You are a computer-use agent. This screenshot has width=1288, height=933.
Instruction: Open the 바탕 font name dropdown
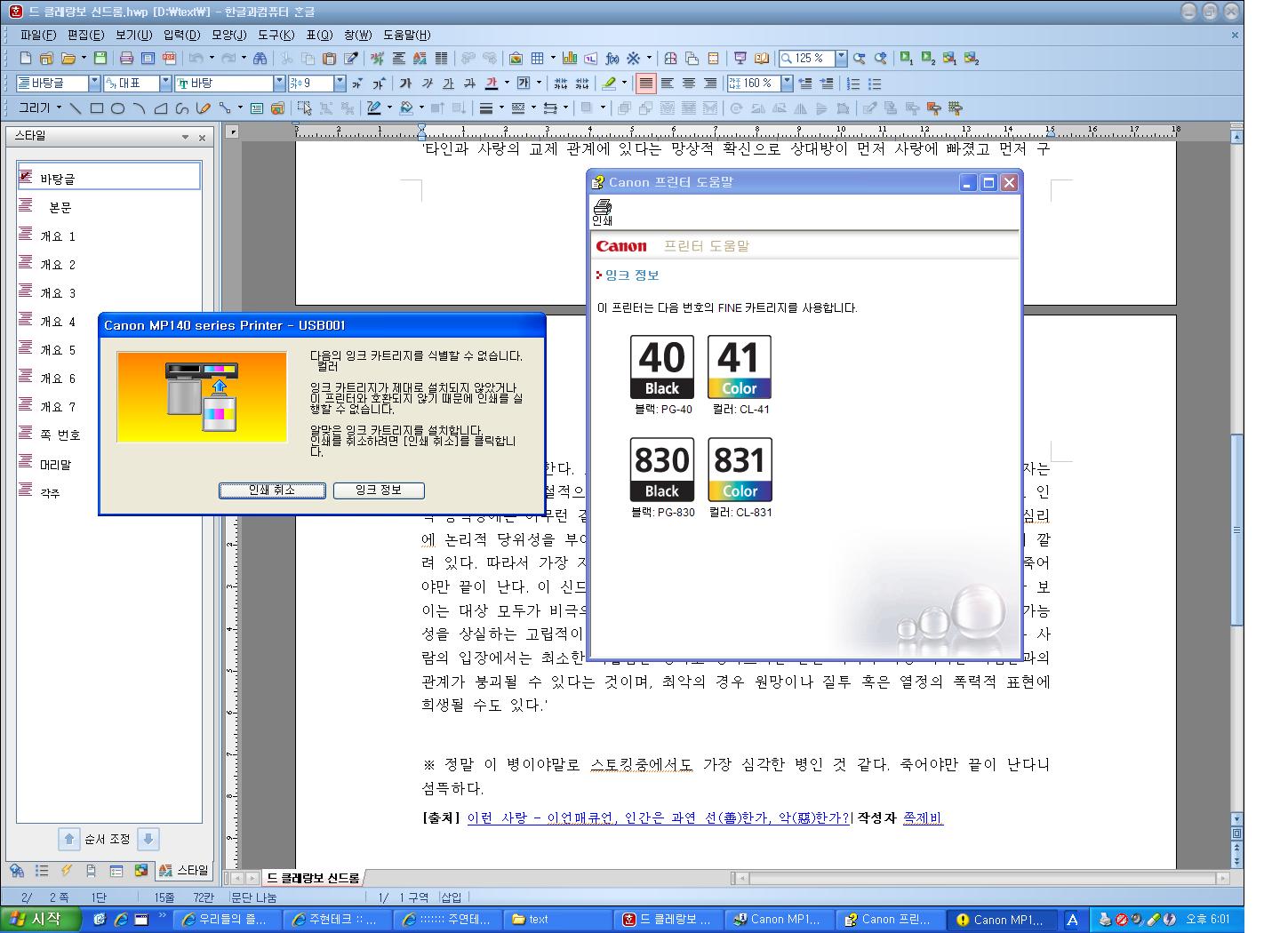pos(280,84)
